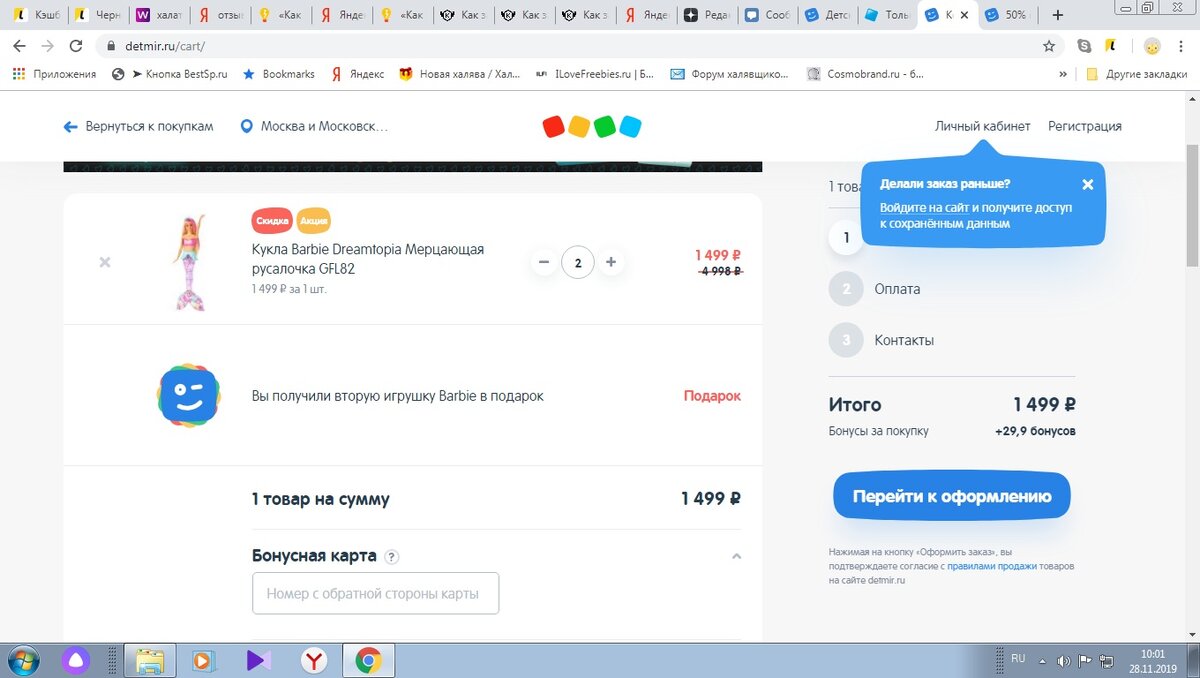1200x678 pixels.
Task: Open the Cosmobrand.ru bookmark
Action: (865, 74)
